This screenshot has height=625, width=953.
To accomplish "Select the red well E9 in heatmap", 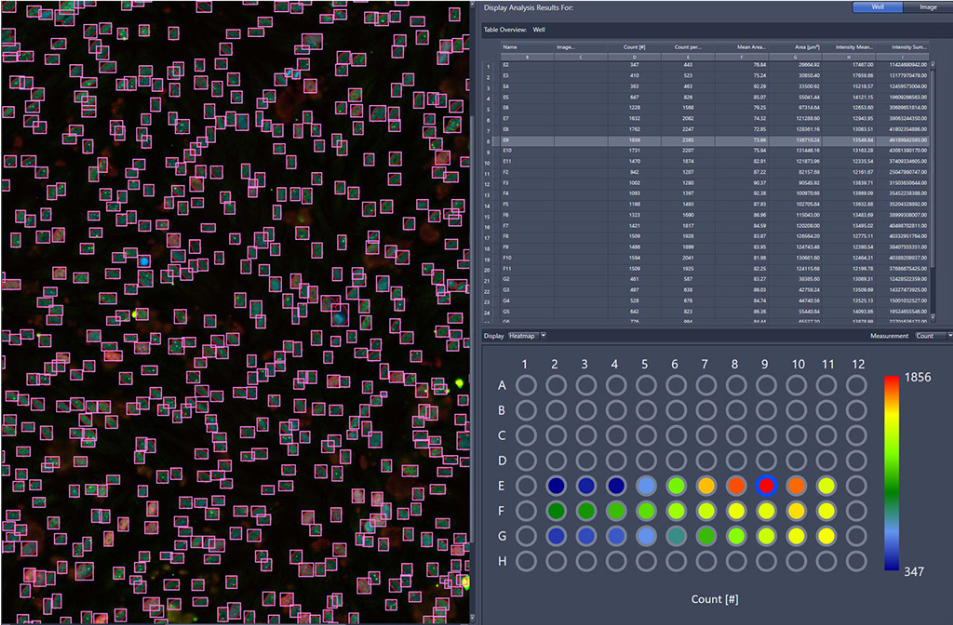I will click(766, 486).
